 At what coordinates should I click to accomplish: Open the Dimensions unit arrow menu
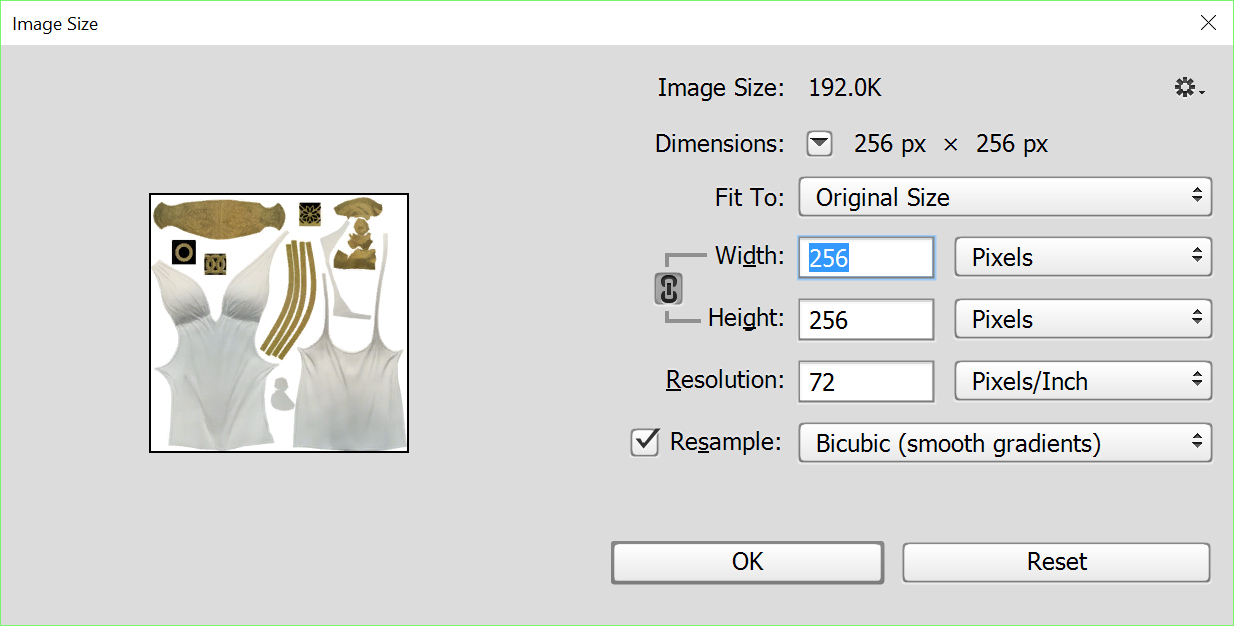coord(819,144)
